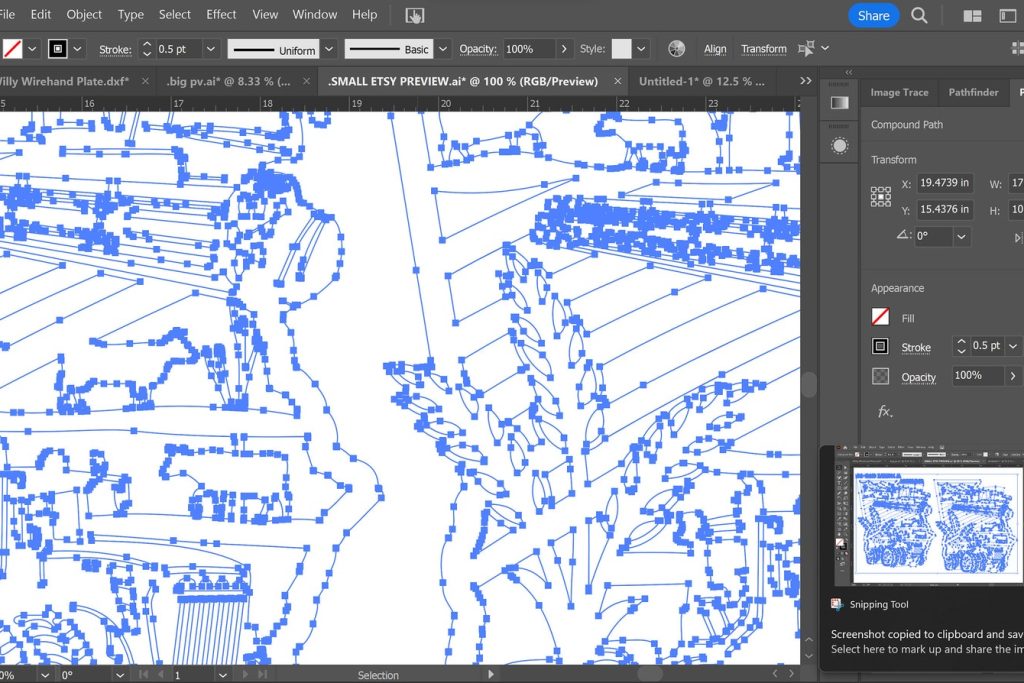The height and width of the screenshot is (683, 1024).
Task: Open the Arrange Documents icon
Action: pyautogui.click(x=972, y=15)
